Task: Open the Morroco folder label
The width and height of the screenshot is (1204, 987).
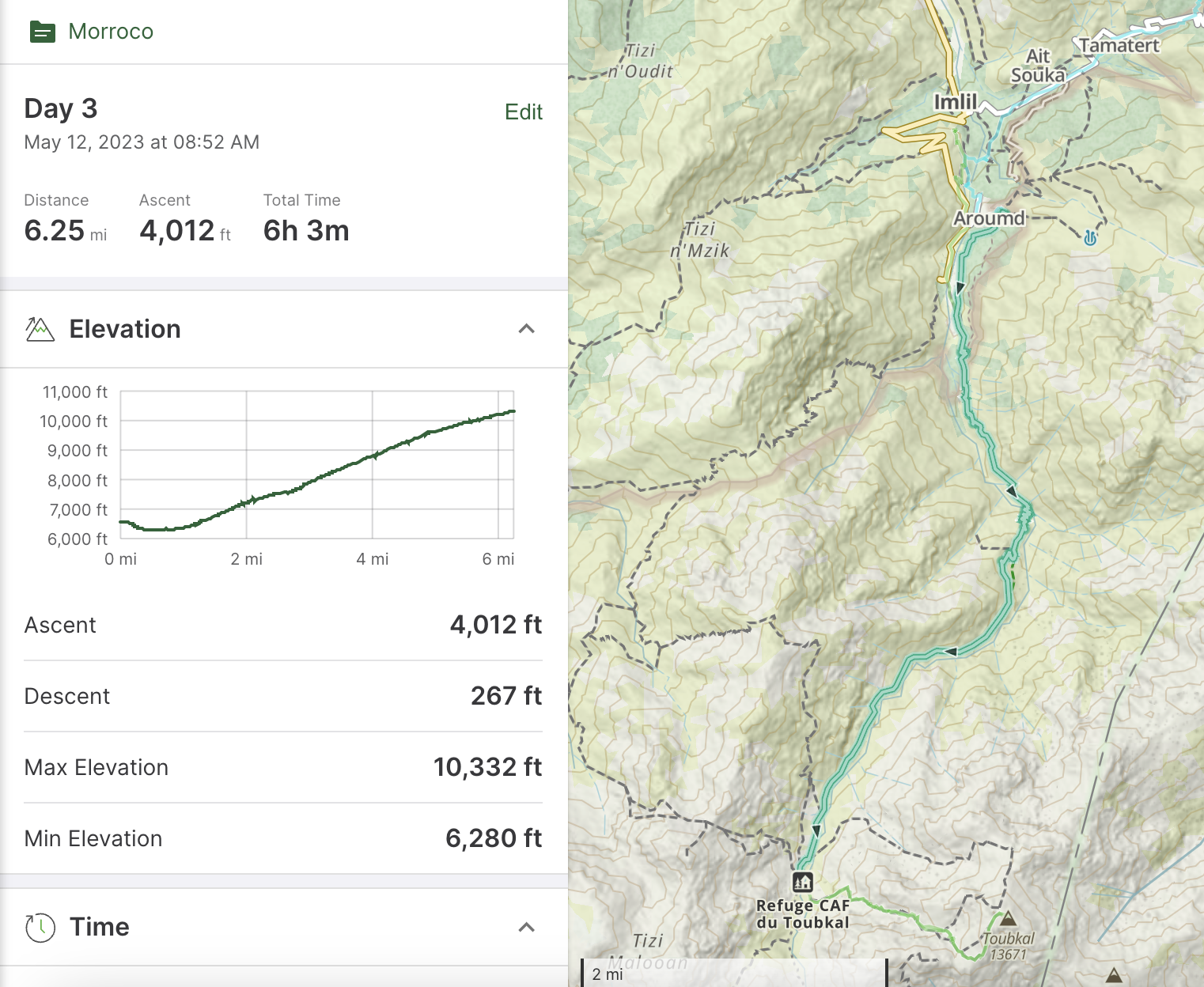Action: [x=111, y=32]
